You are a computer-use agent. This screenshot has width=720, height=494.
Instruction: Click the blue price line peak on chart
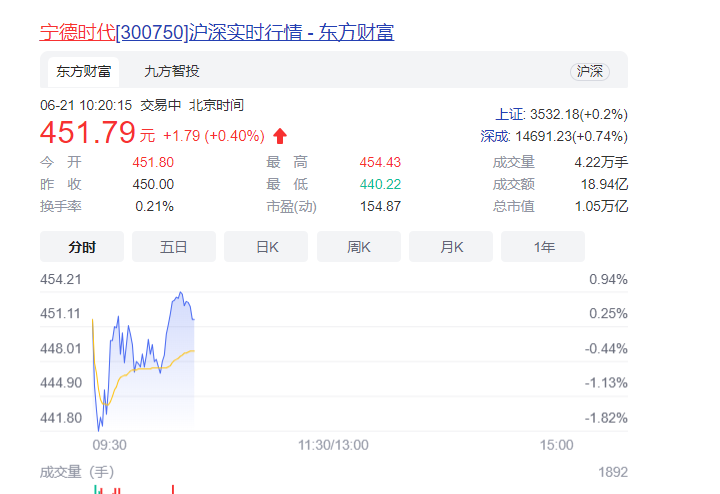click(181, 292)
